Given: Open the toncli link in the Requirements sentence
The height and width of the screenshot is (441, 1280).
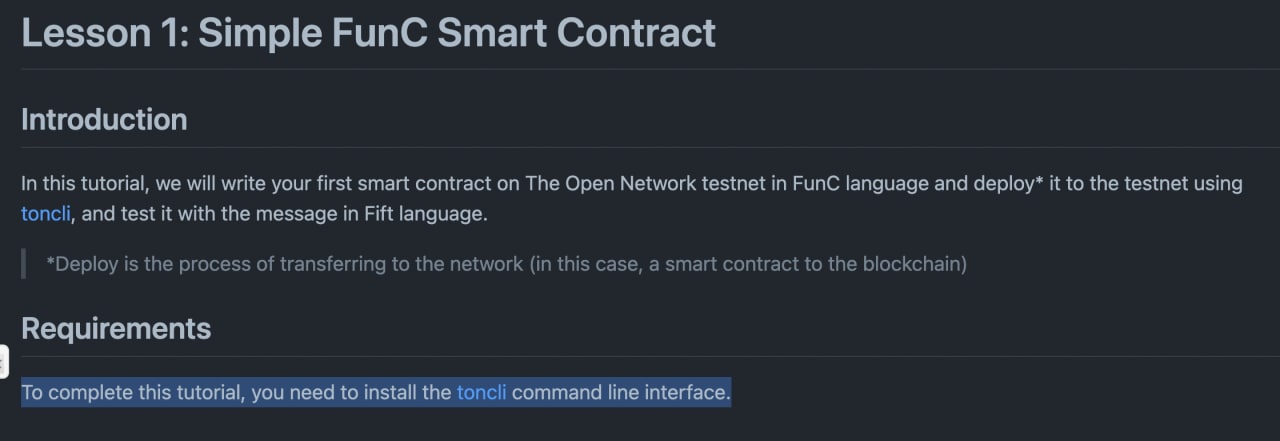Looking at the screenshot, I should point(482,392).
